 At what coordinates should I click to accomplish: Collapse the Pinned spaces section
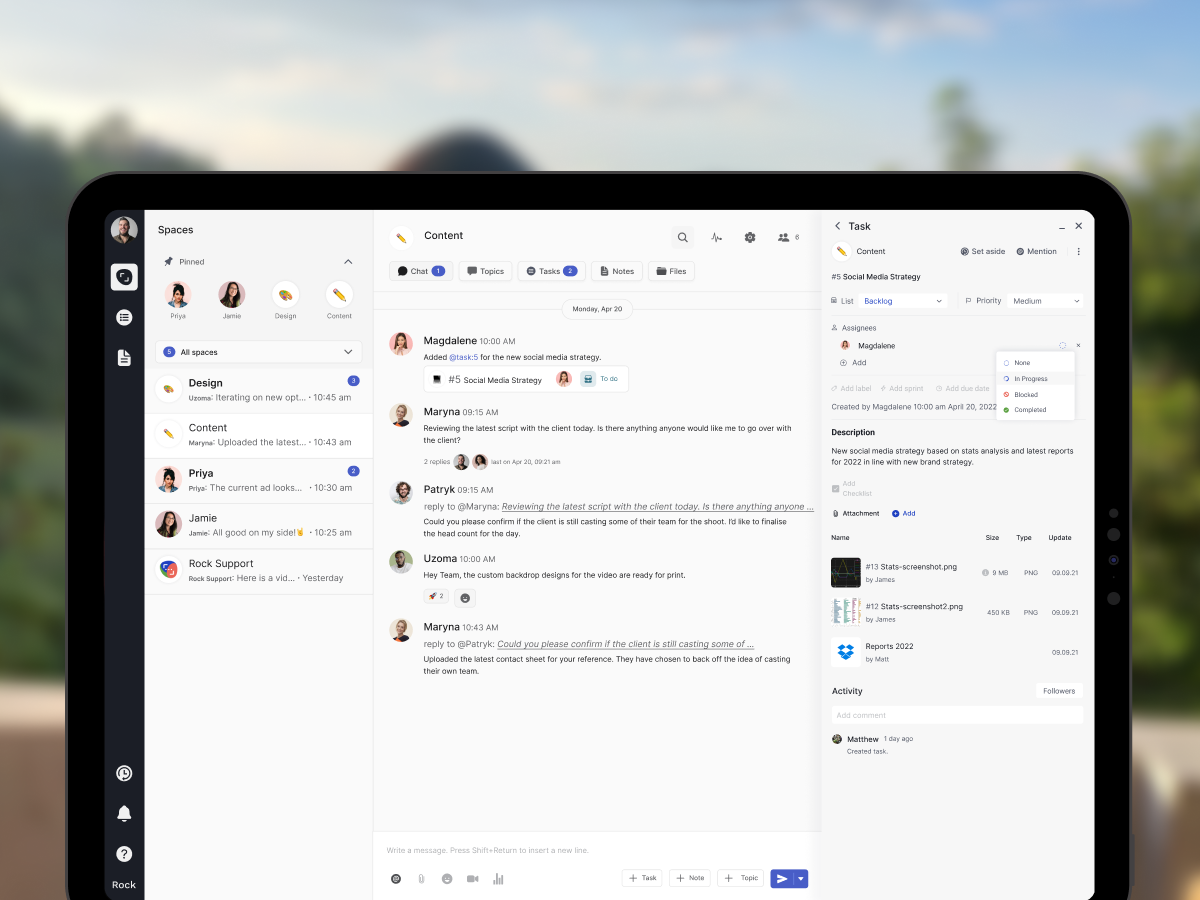click(348, 261)
